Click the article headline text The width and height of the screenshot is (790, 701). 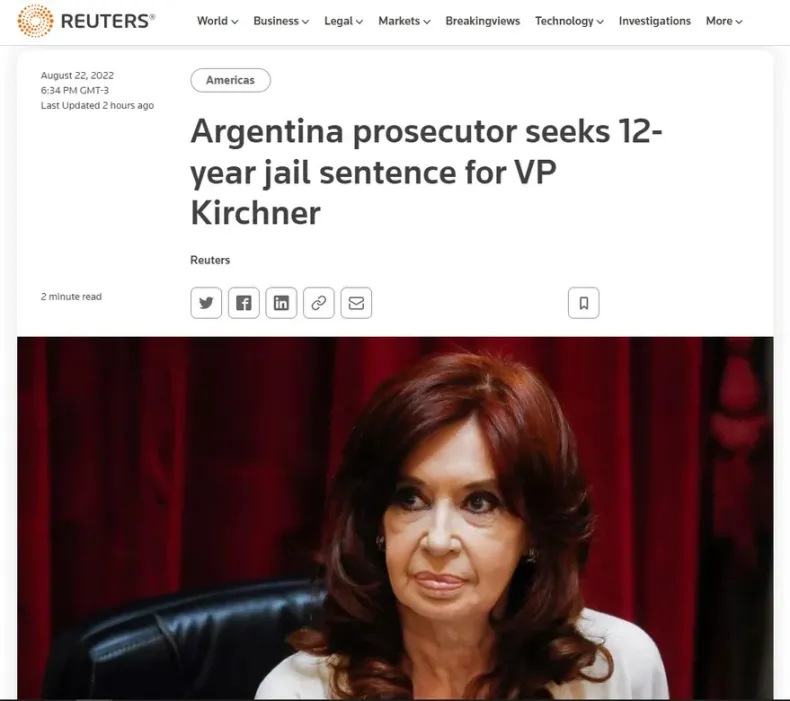[426, 171]
